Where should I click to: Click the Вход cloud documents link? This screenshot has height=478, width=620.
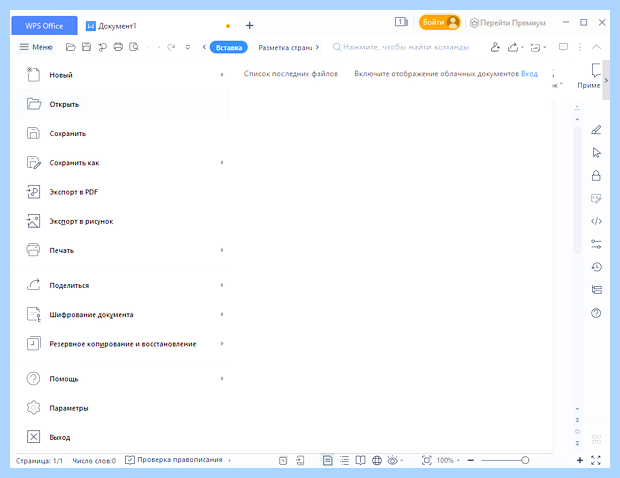tap(529, 74)
